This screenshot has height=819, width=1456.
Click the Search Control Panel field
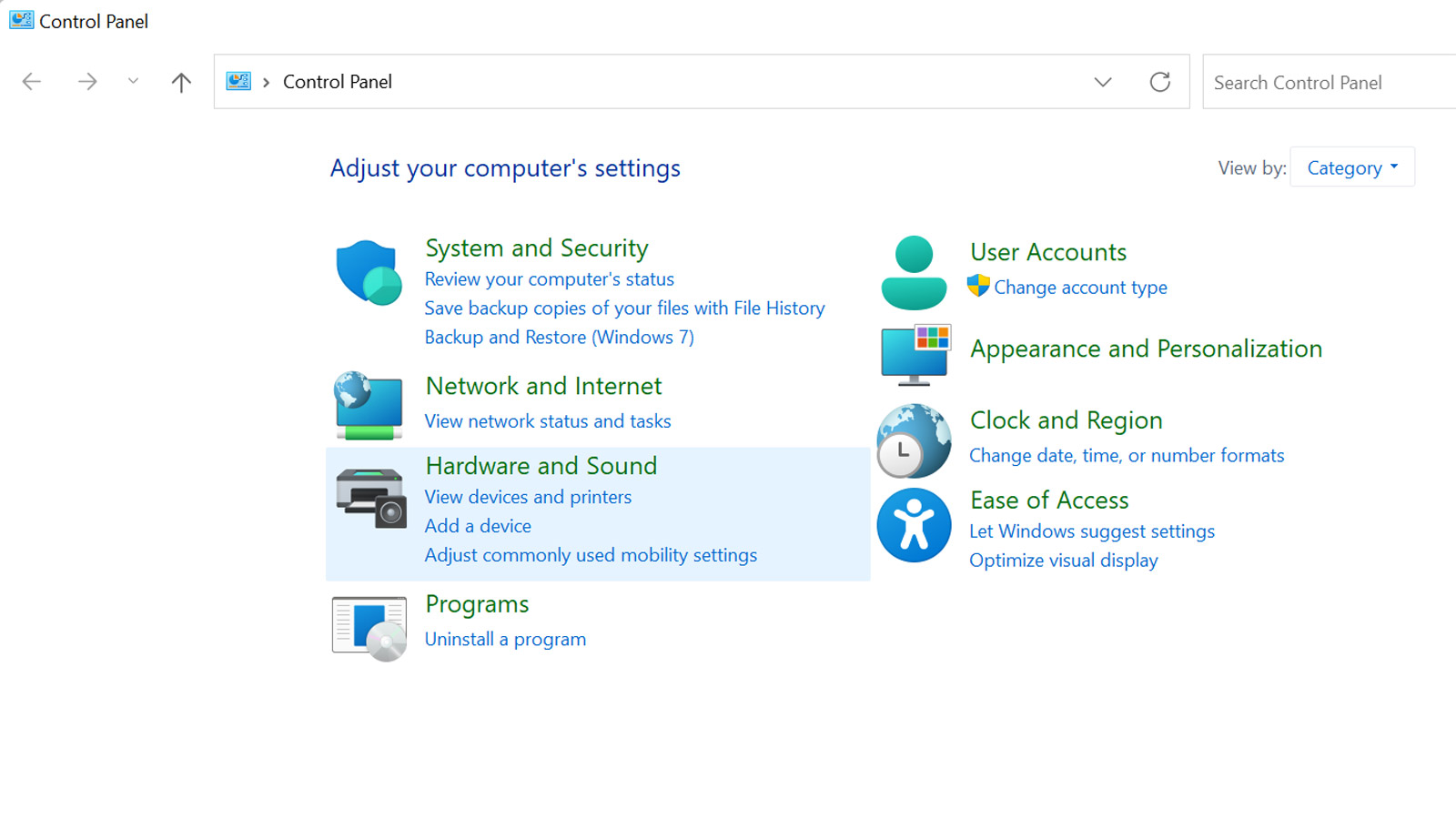1330,82
